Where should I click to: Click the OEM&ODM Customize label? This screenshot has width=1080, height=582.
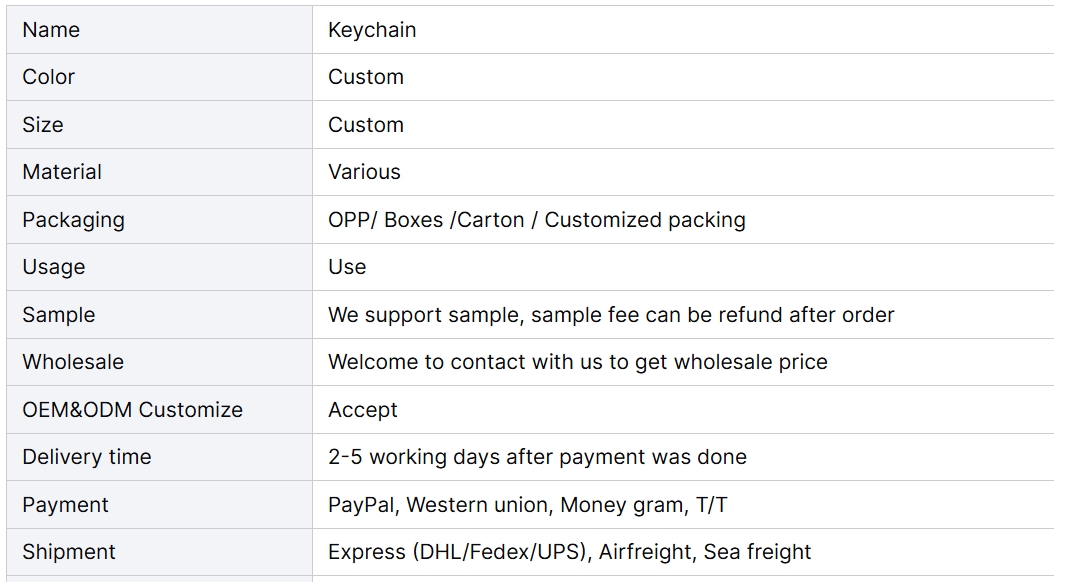click(132, 410)
